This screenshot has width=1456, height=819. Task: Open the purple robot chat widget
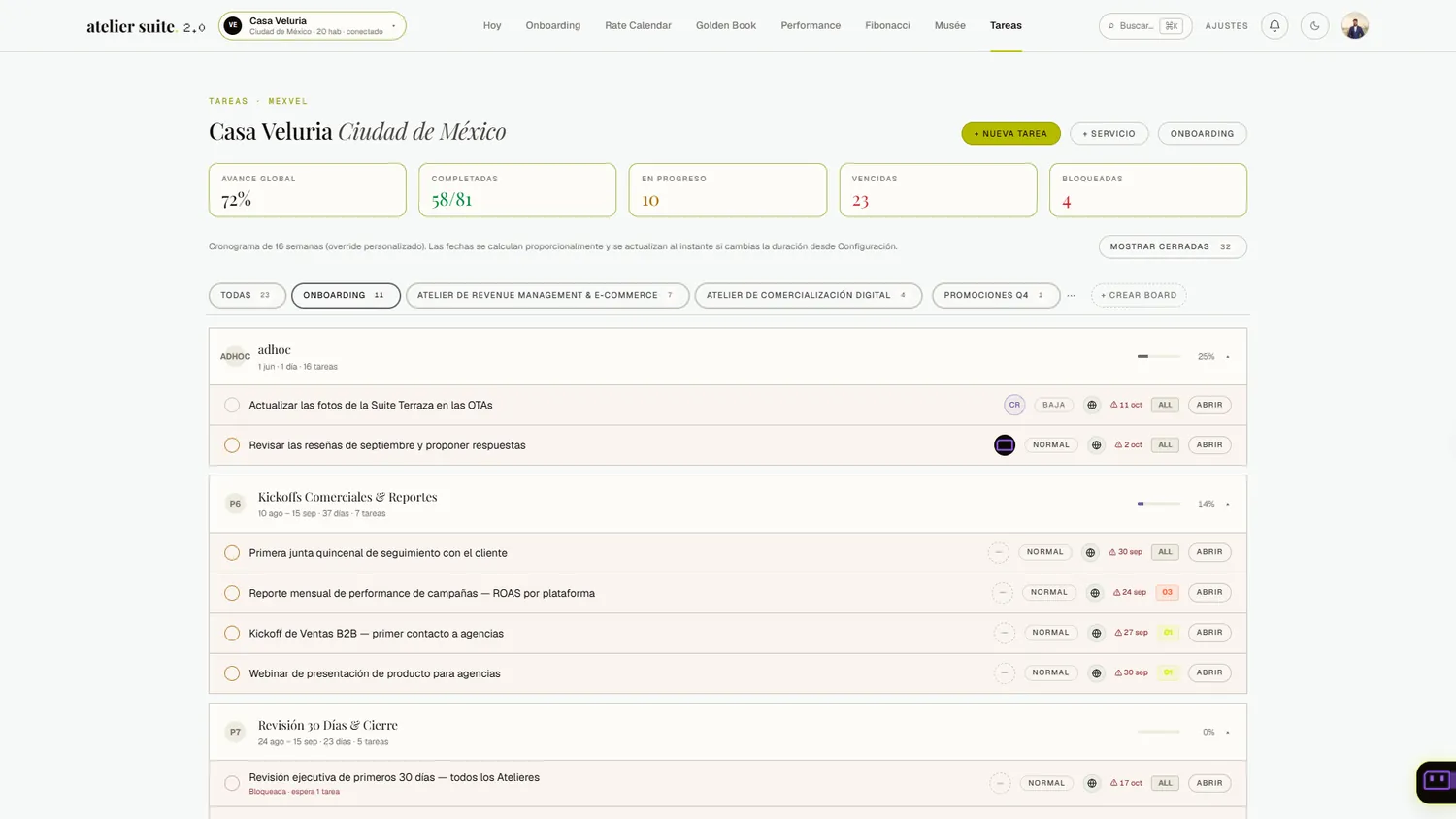point(1437,781)
